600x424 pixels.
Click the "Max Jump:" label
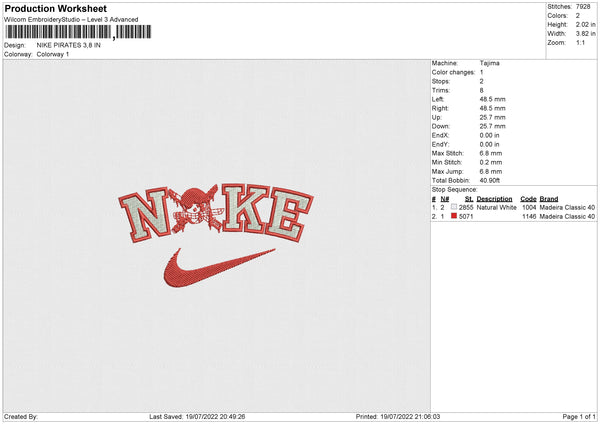[x=447, y=171]
